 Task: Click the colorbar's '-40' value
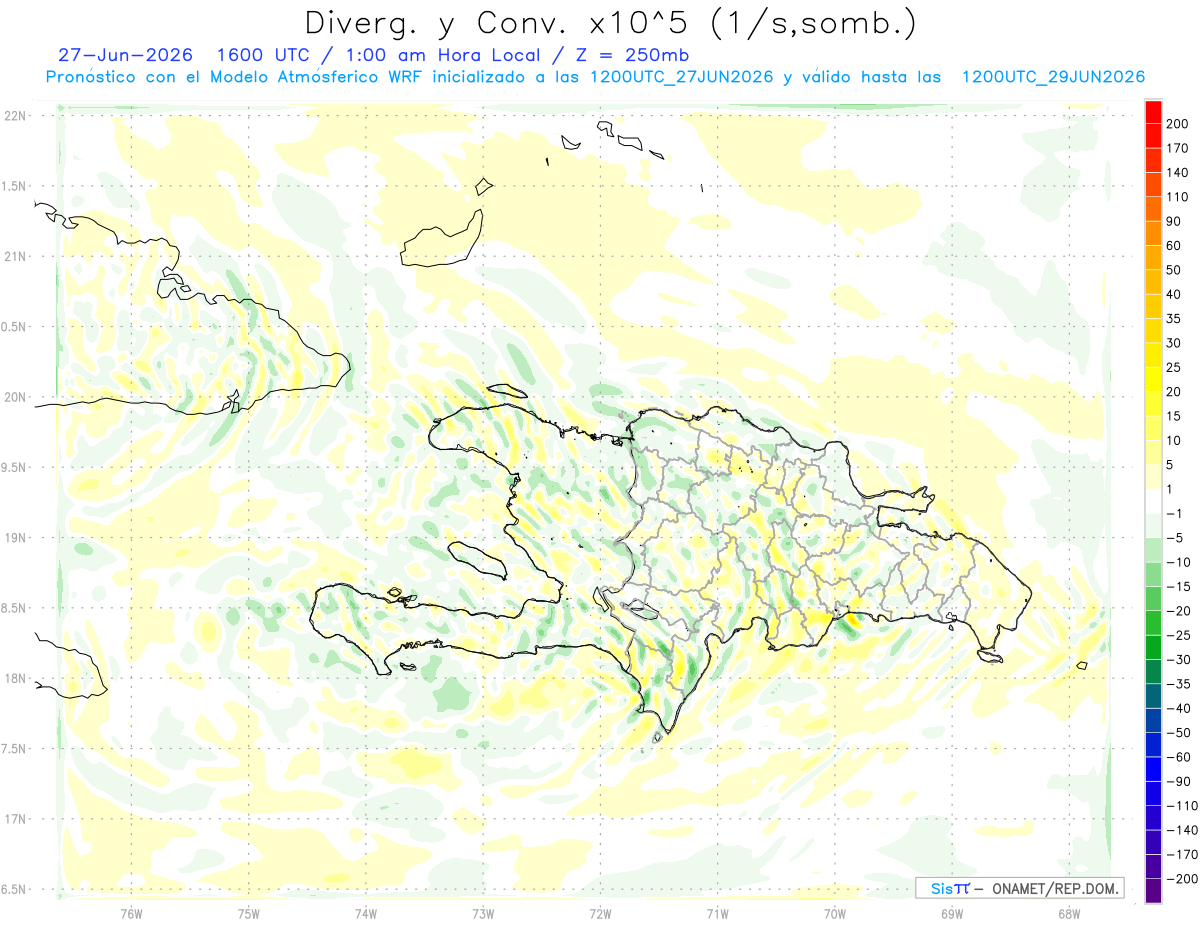click(1178, 708)
